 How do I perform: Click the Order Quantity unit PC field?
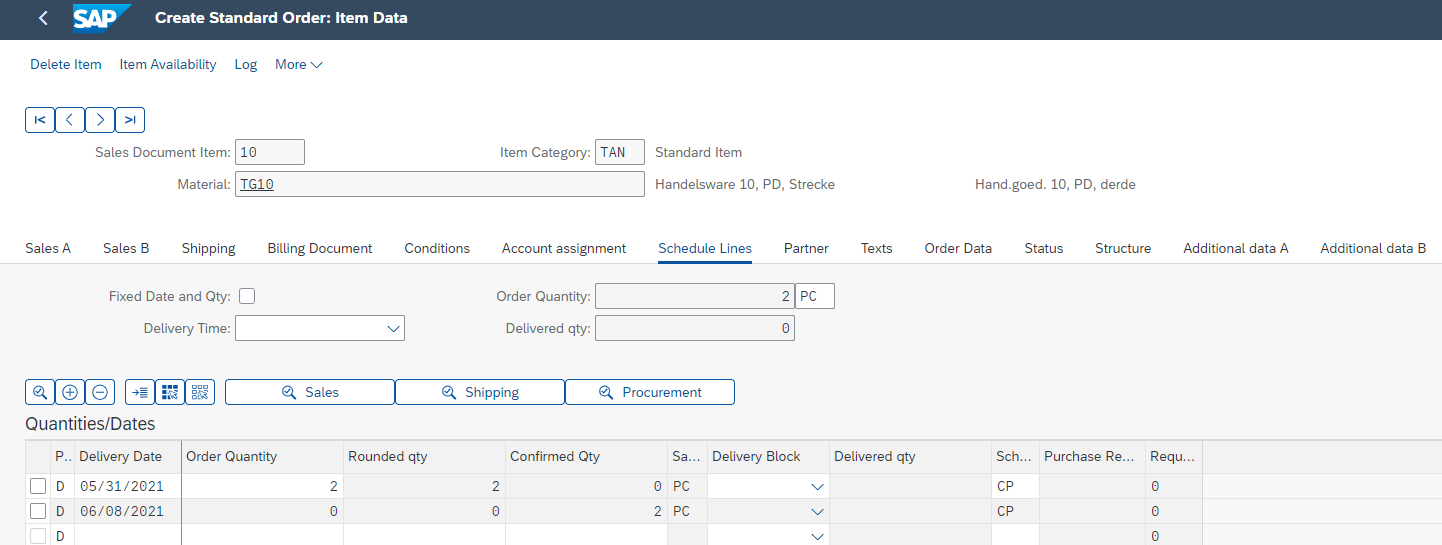pos(815,296)
